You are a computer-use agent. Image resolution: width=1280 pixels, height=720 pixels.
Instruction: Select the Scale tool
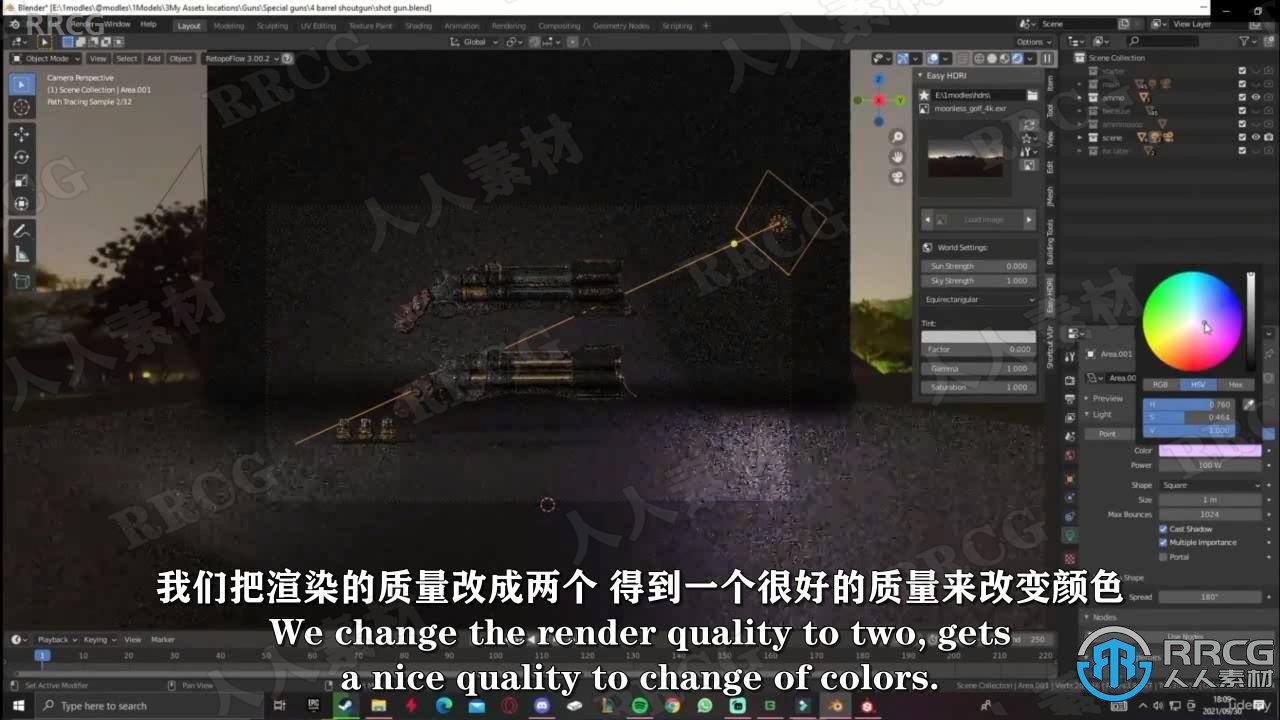coord(21,181)
